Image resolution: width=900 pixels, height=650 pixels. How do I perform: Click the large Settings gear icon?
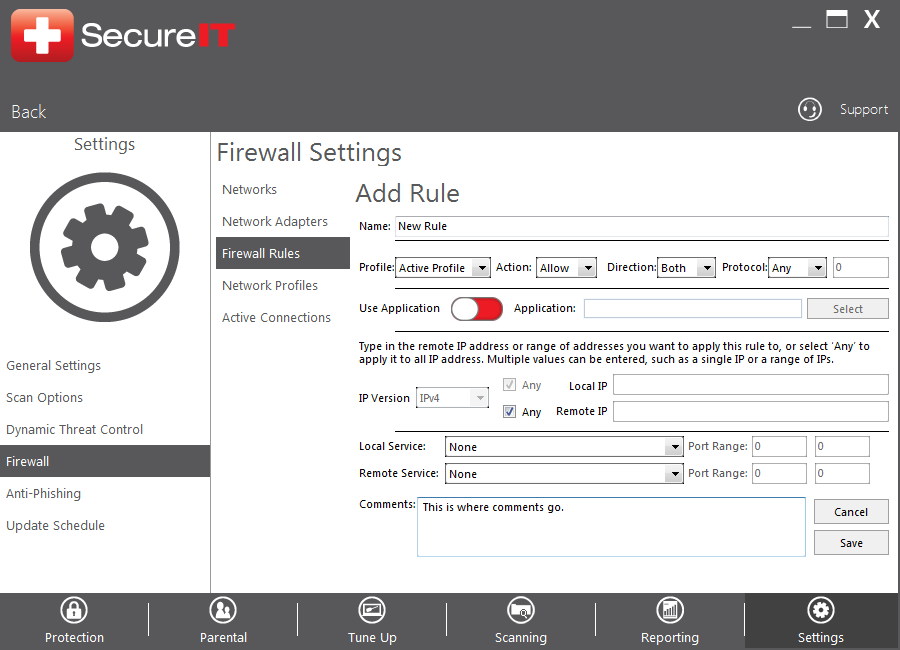click(104, 247)
